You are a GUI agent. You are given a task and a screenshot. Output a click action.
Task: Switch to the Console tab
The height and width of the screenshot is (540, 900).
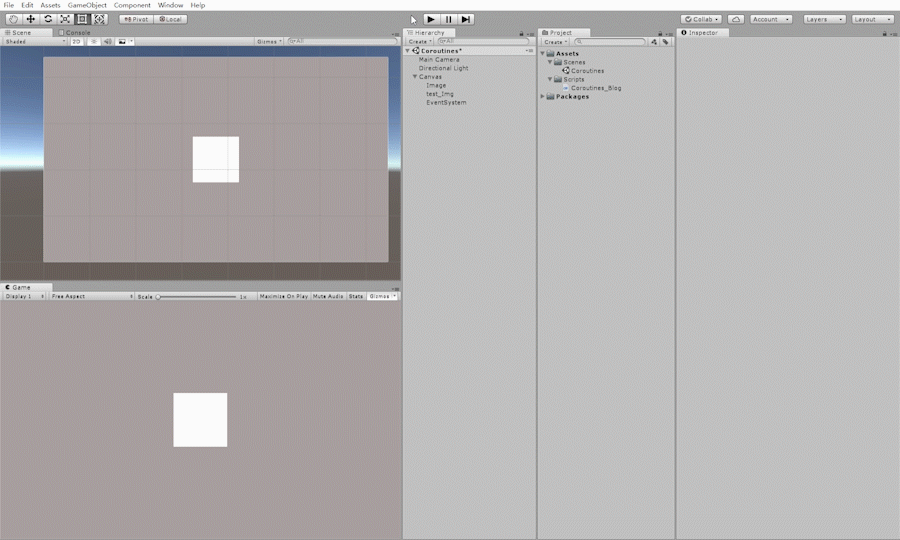pos(75,33)
